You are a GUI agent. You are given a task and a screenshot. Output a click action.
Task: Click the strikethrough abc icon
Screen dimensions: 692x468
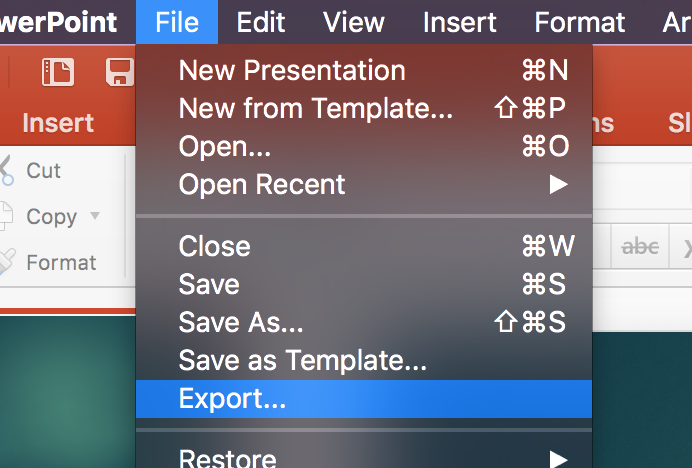point(640,246)
